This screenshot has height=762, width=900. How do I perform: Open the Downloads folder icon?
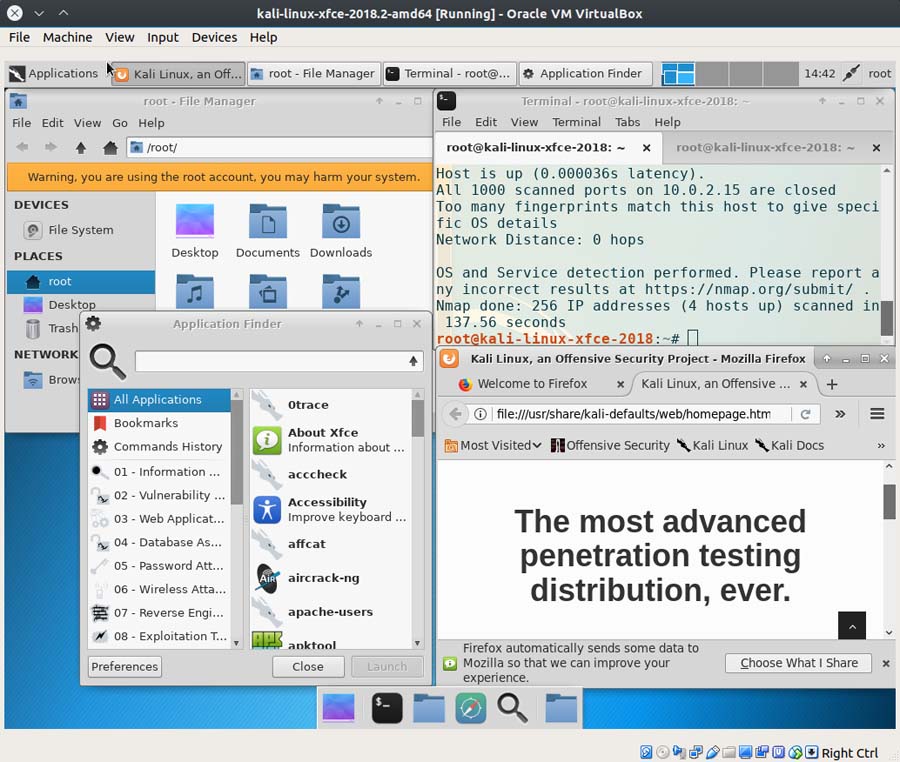tap(341, 231)
